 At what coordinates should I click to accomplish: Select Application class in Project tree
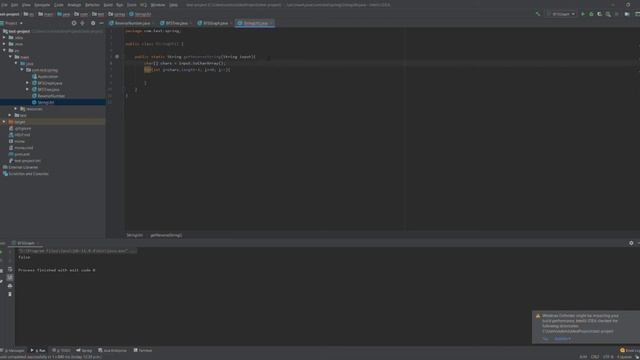(48, 77)
